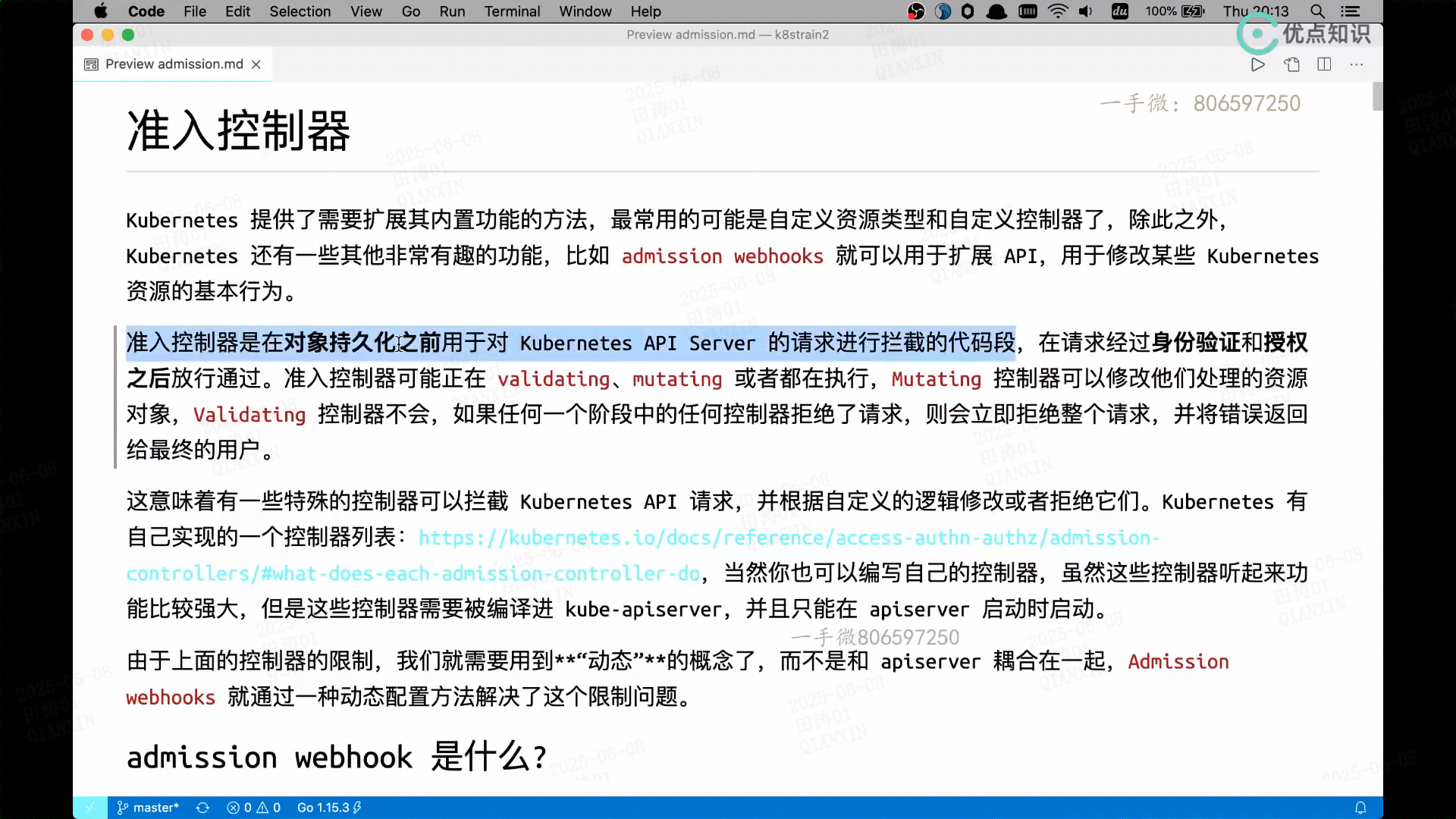Open the More Actions ellipsis menu
Image resolution: width=1456 pixels, height=819 pixels.
point(1357,64)
